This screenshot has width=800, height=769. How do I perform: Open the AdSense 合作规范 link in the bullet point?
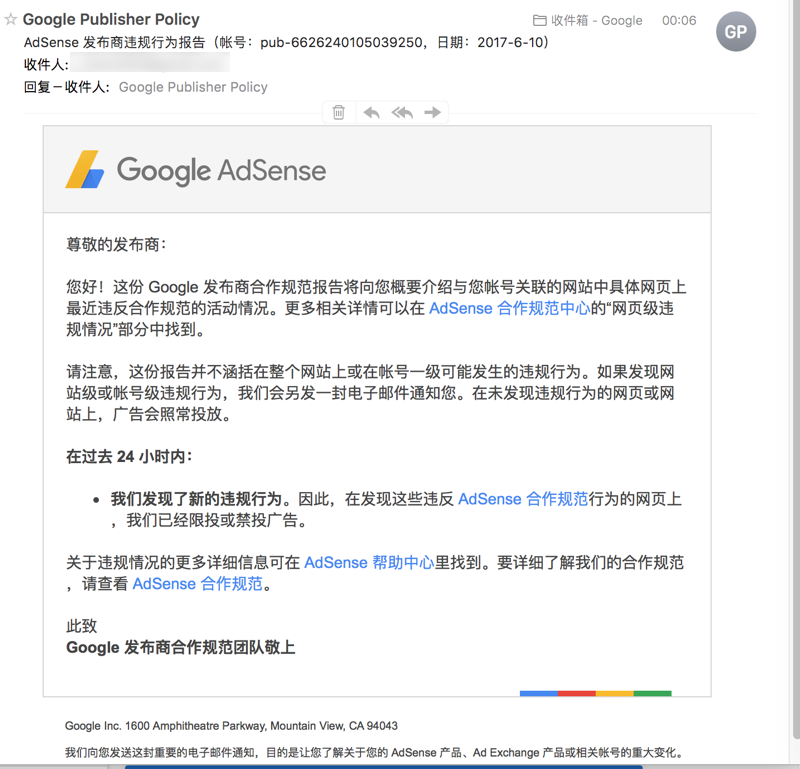523,499
